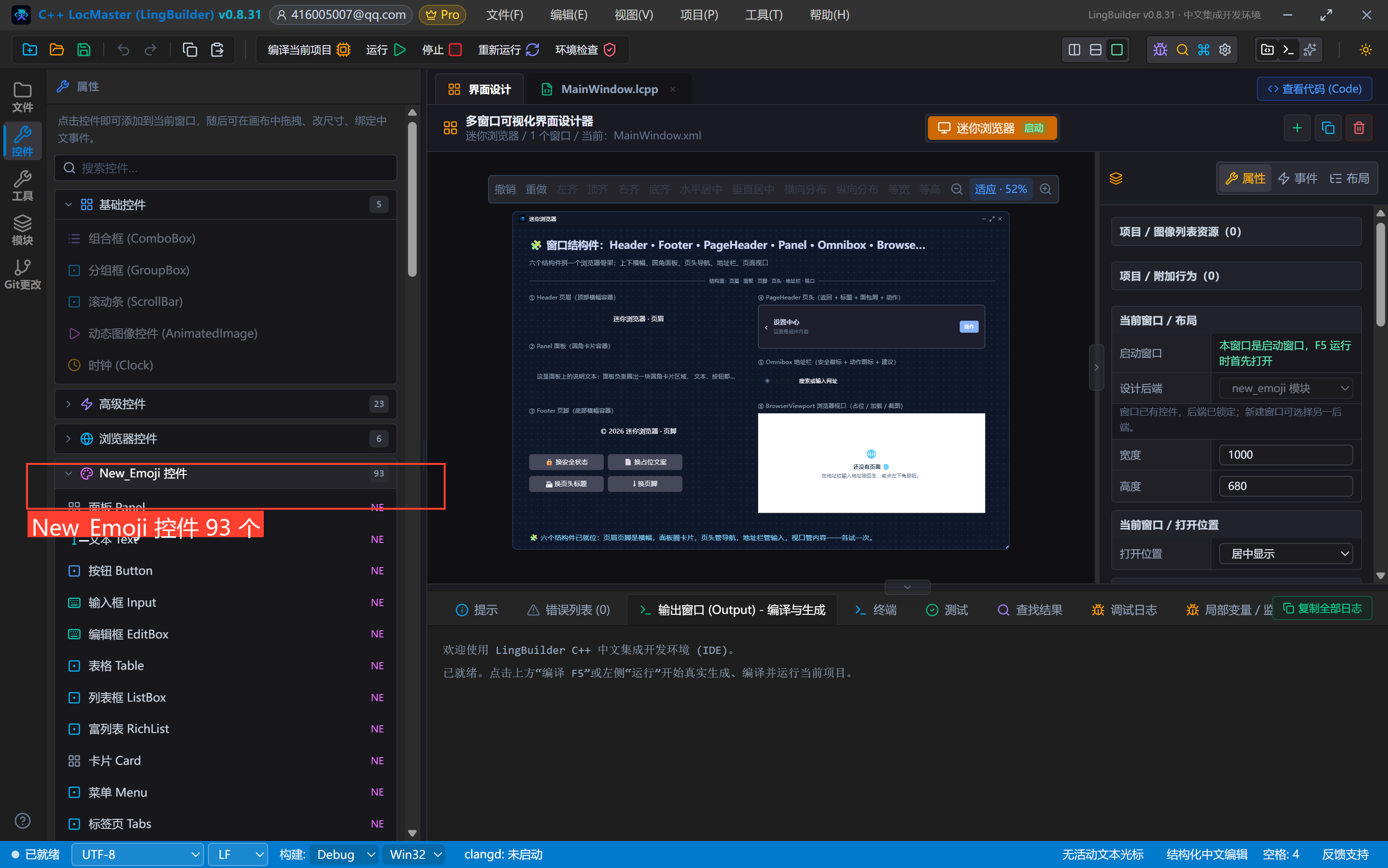Image resolution: width=1388 pixels, height=868 pixels.
Task: Click 查看代码 (Code) button
Action: (1314, 89)
